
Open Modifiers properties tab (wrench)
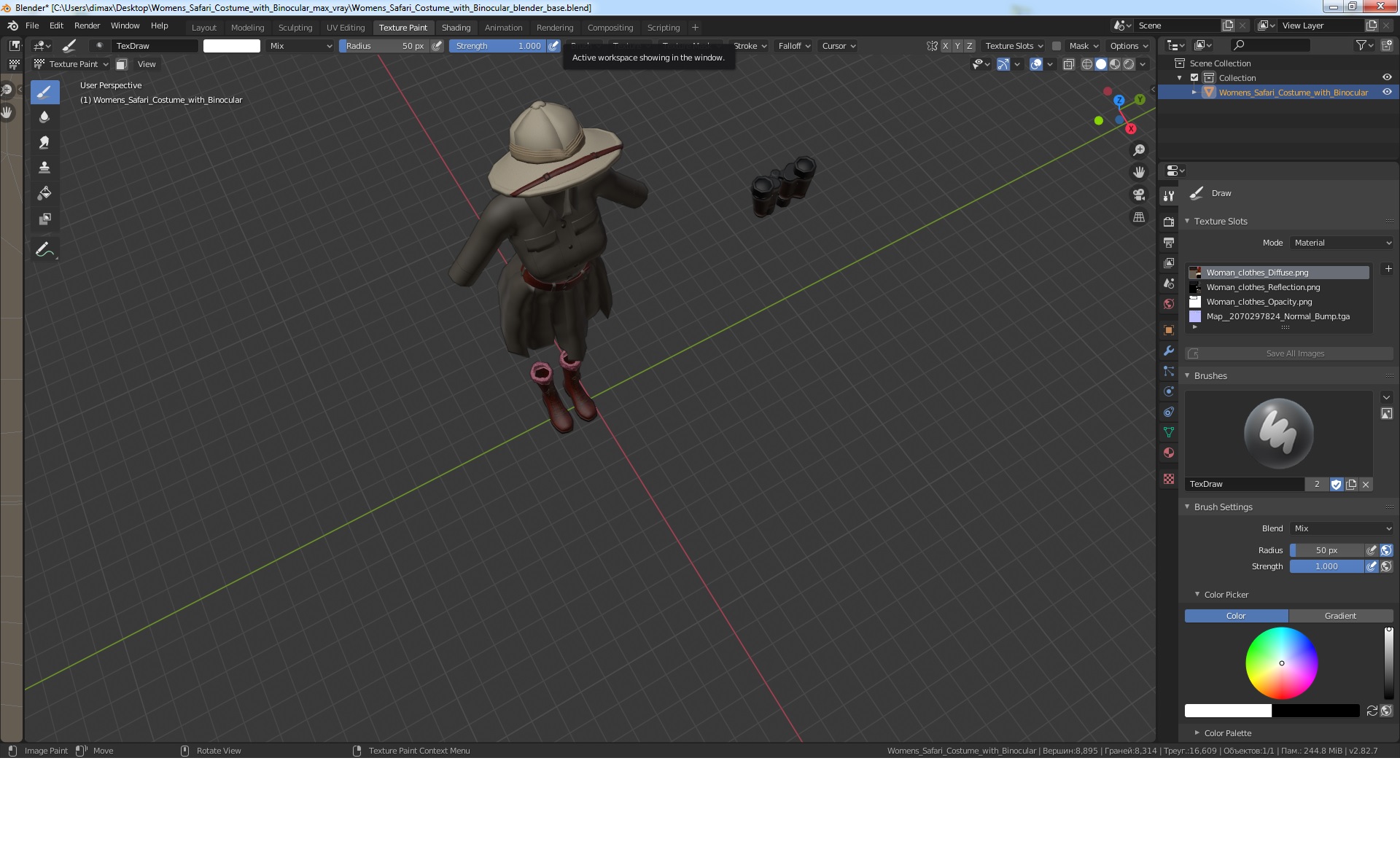[1169, 351]
